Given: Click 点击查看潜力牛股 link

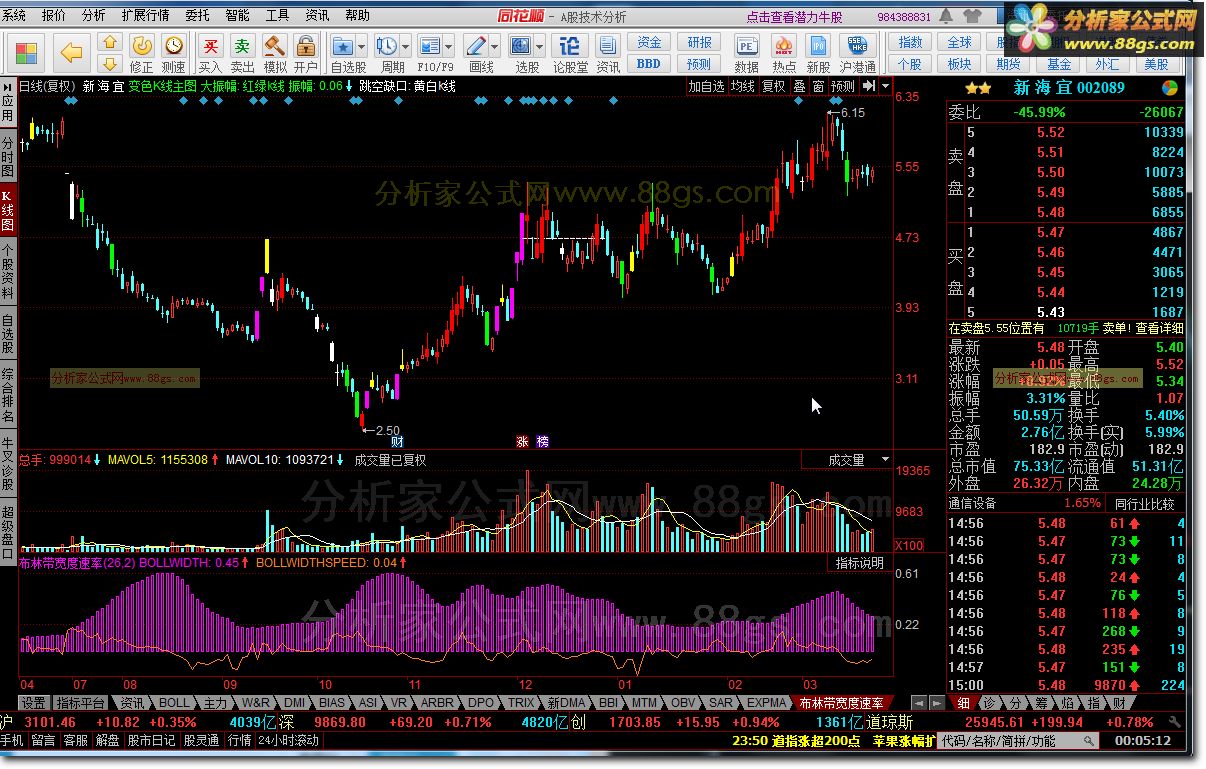Looking at the screenshot, I should tap(795, 17).
